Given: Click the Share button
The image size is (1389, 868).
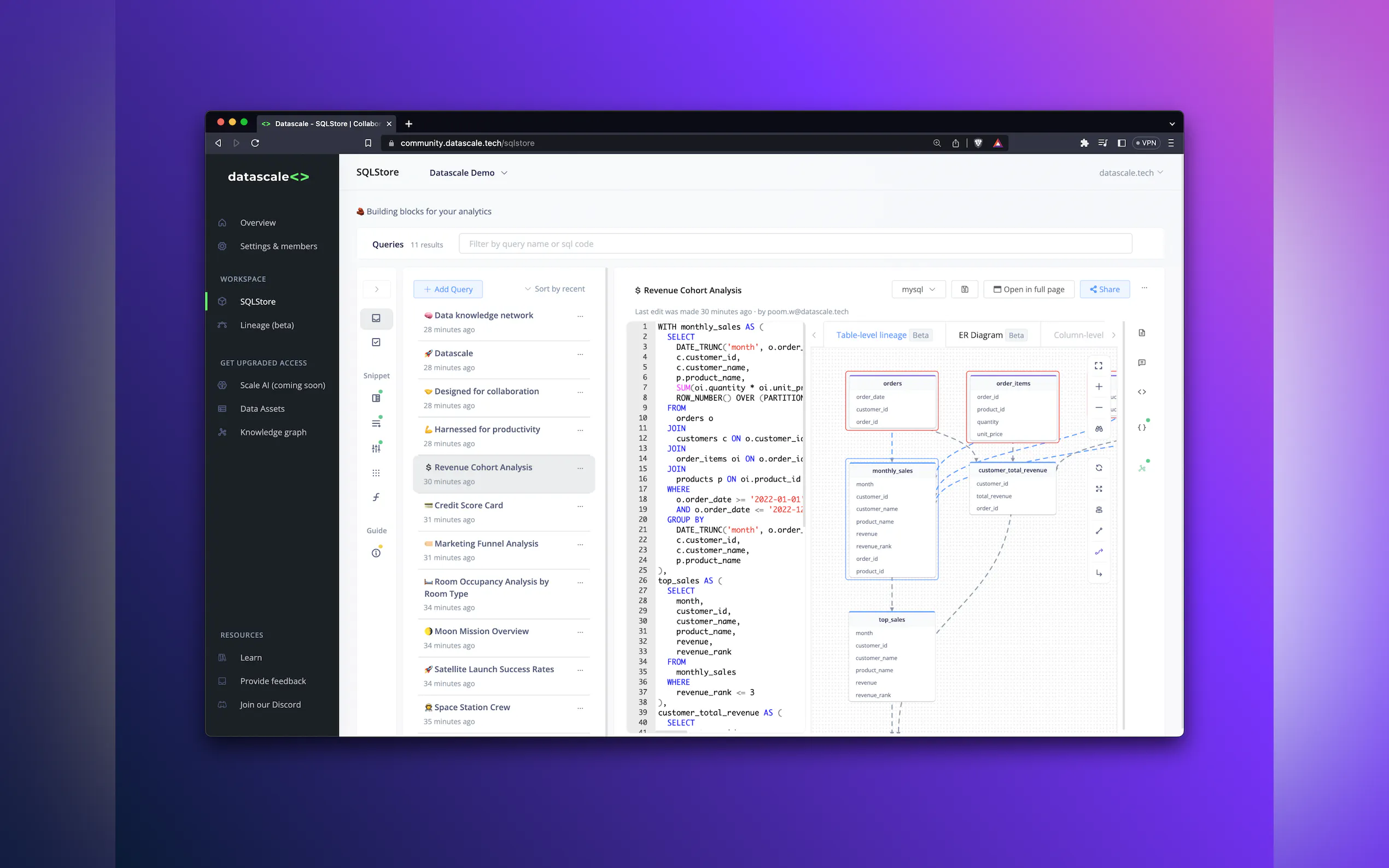Looking at the screenshot, I should pyautogui.click(x=1104, y=289).
